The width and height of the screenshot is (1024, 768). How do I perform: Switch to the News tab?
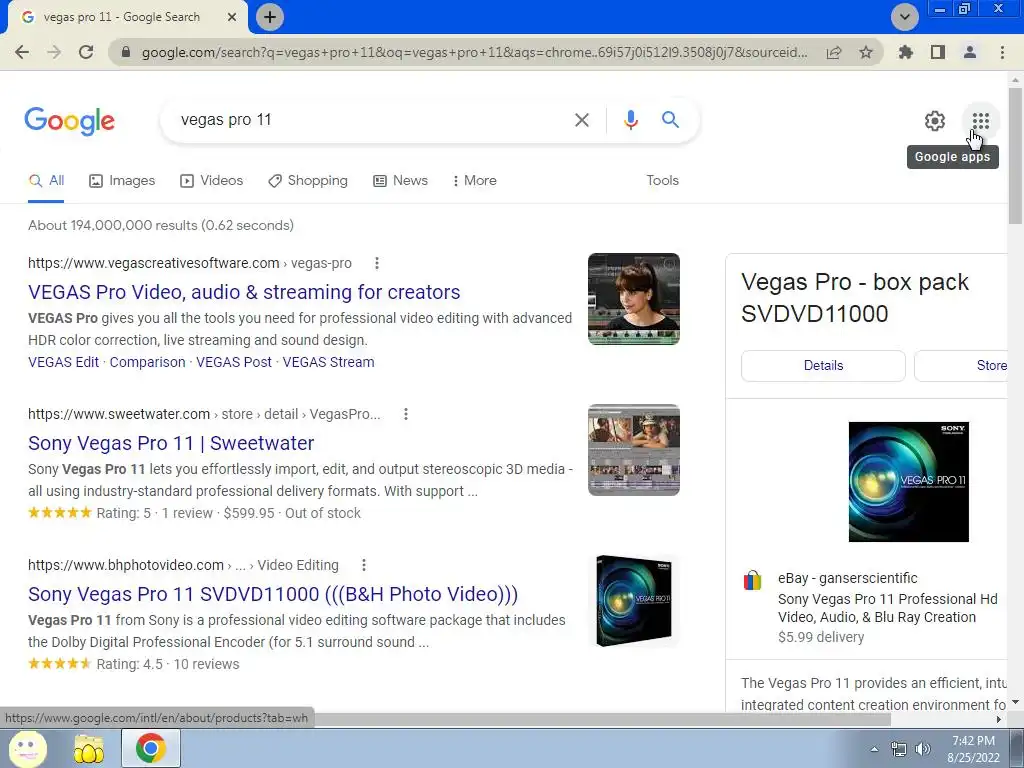point(400,181)
